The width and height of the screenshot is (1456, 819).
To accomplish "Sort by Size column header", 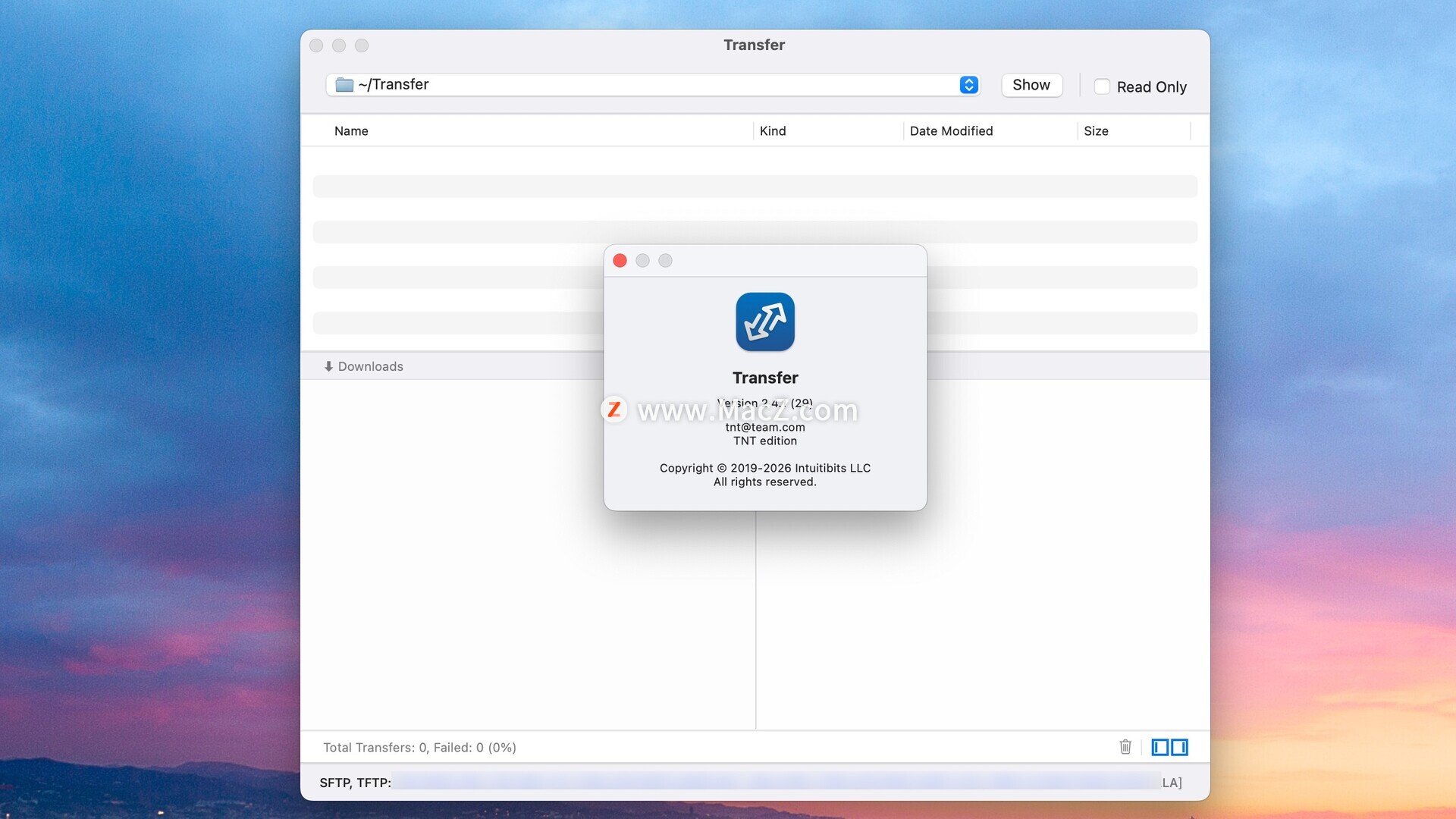I will pos(1096,131).
